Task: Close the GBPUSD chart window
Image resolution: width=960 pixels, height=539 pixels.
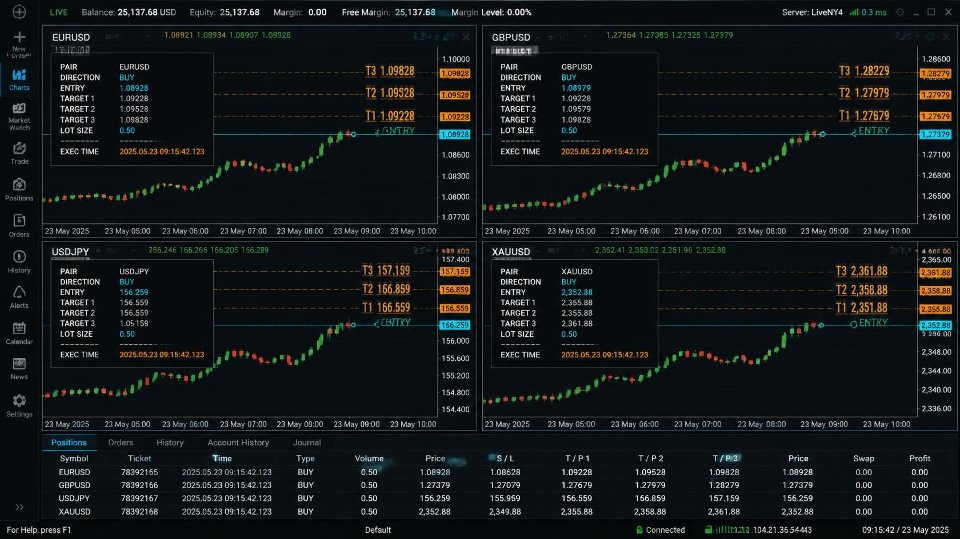Action: 947,37
